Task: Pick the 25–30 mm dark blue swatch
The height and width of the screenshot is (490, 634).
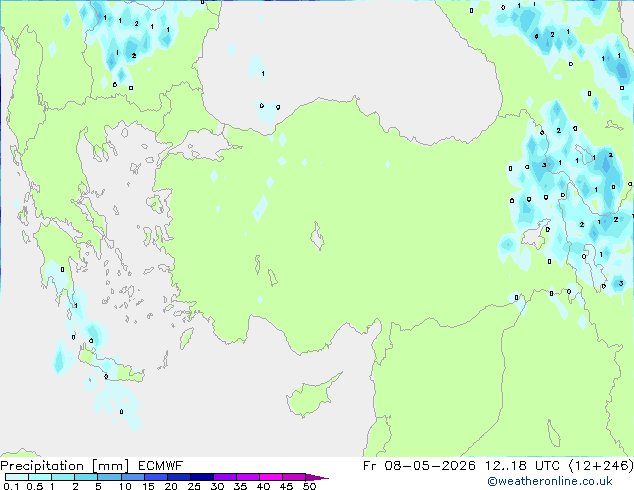Action: (202, 477)
